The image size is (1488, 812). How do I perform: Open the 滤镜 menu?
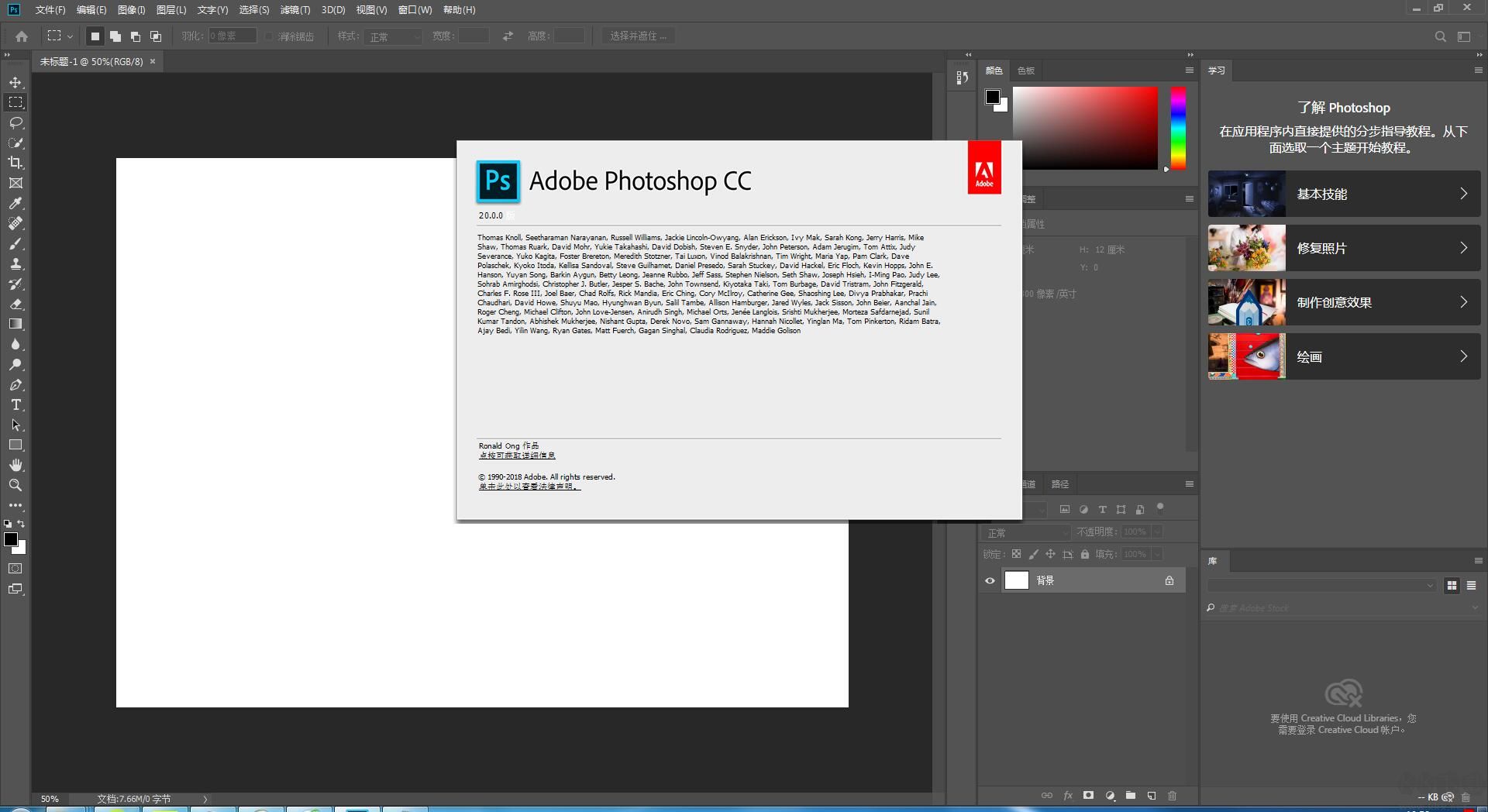tap(294, 10)
